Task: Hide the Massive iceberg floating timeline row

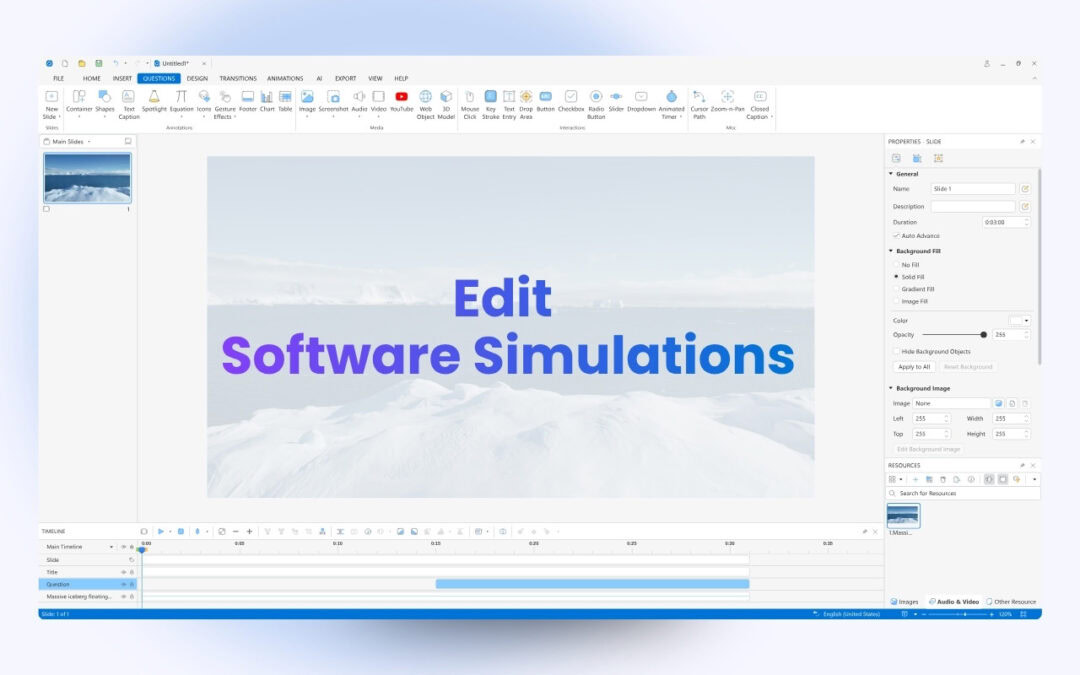Action: [x=123, y=596]
